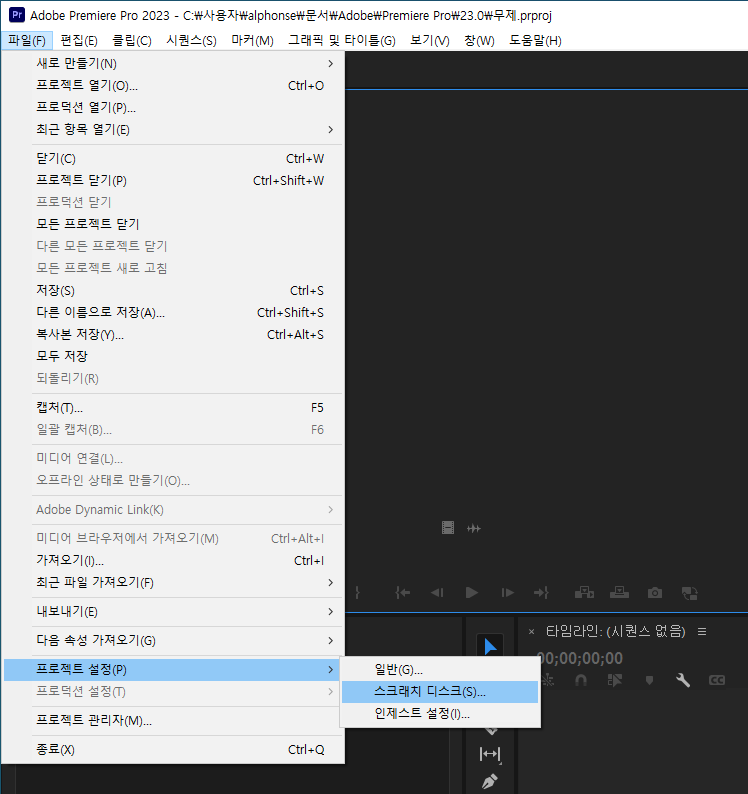Choose 복사본 저장(Y)... menu item

(x=173, y=335)
